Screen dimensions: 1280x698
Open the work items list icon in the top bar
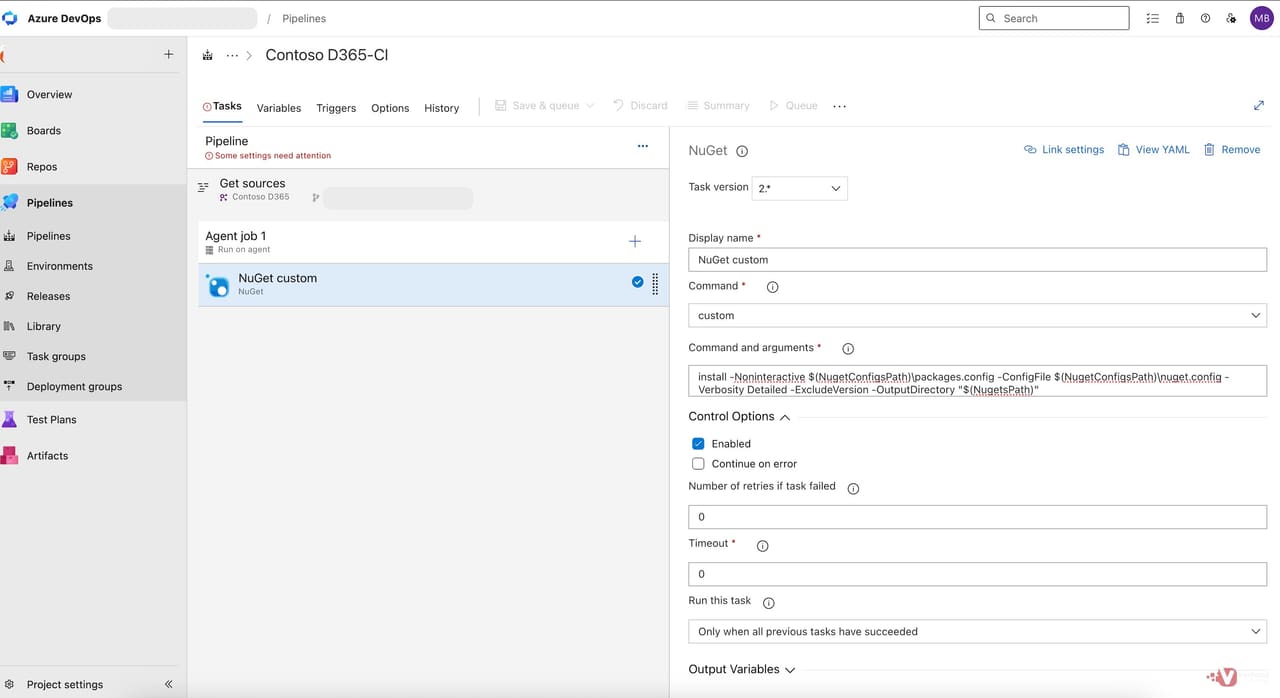point(1152,18)
